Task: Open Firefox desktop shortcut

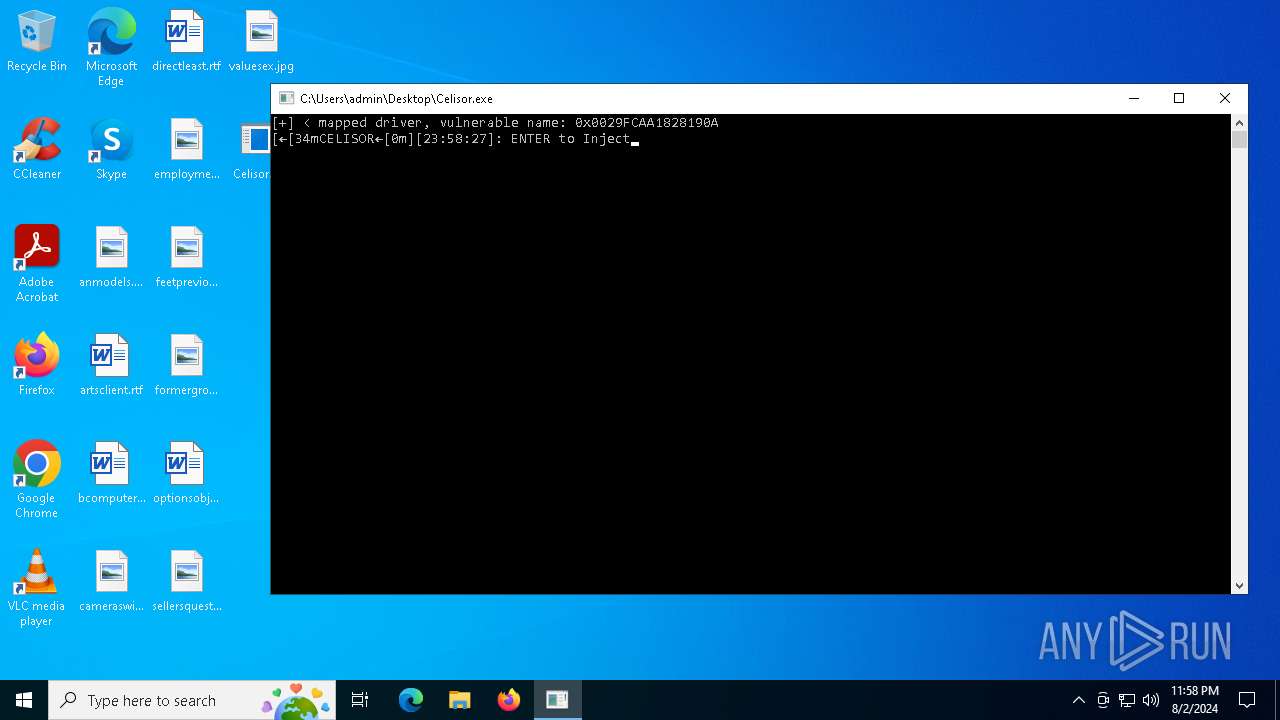Action: [x=37, y=366]
